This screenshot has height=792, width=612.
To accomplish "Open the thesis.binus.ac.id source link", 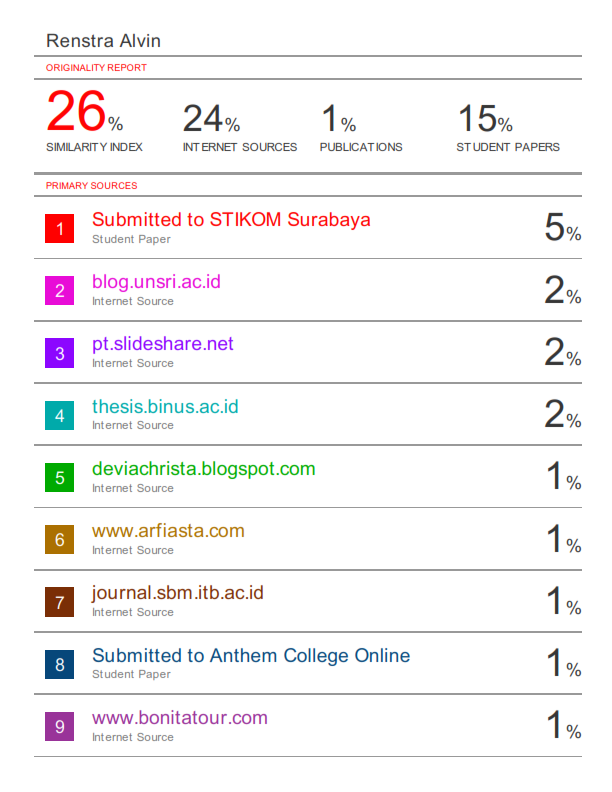I will tap(165, 407).
